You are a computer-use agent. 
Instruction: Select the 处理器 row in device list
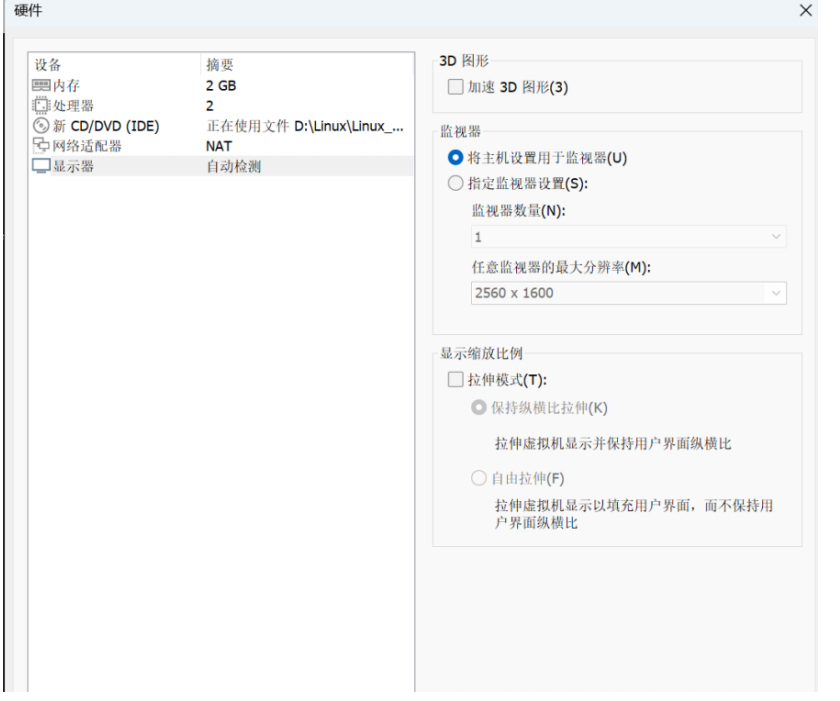pos(221,105)
